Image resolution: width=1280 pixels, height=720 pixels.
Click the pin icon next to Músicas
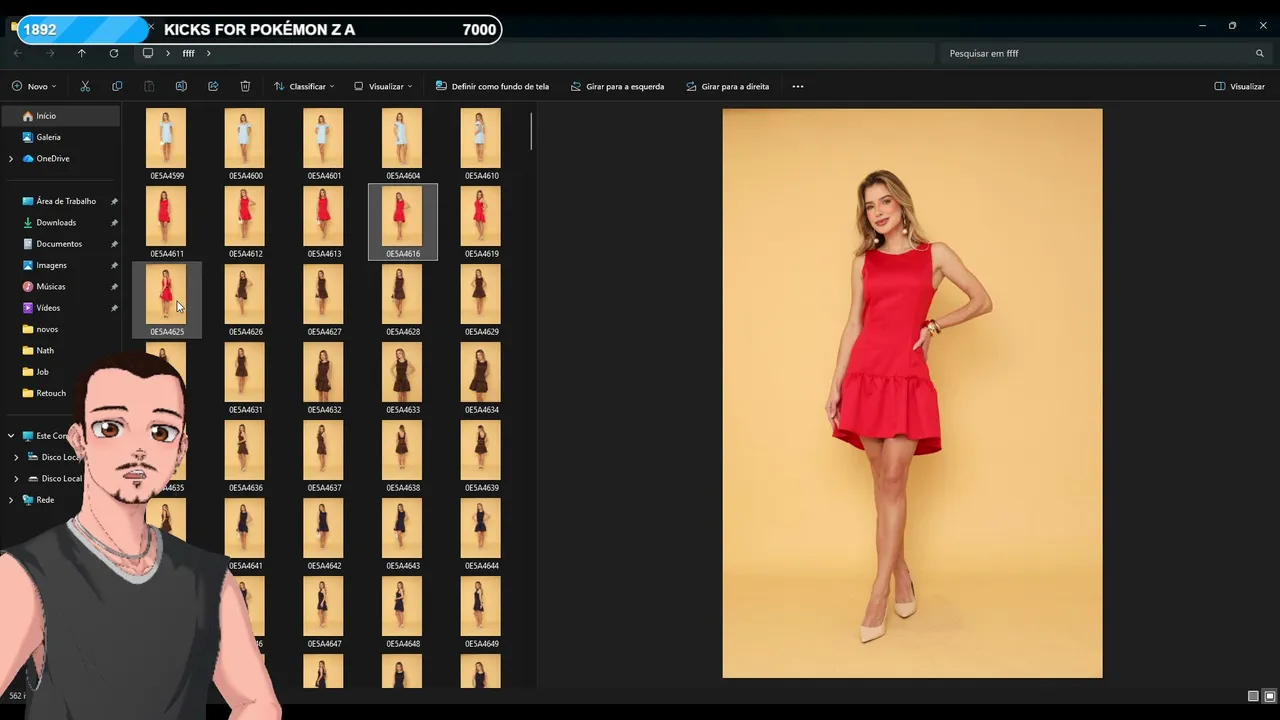[114, 287]
